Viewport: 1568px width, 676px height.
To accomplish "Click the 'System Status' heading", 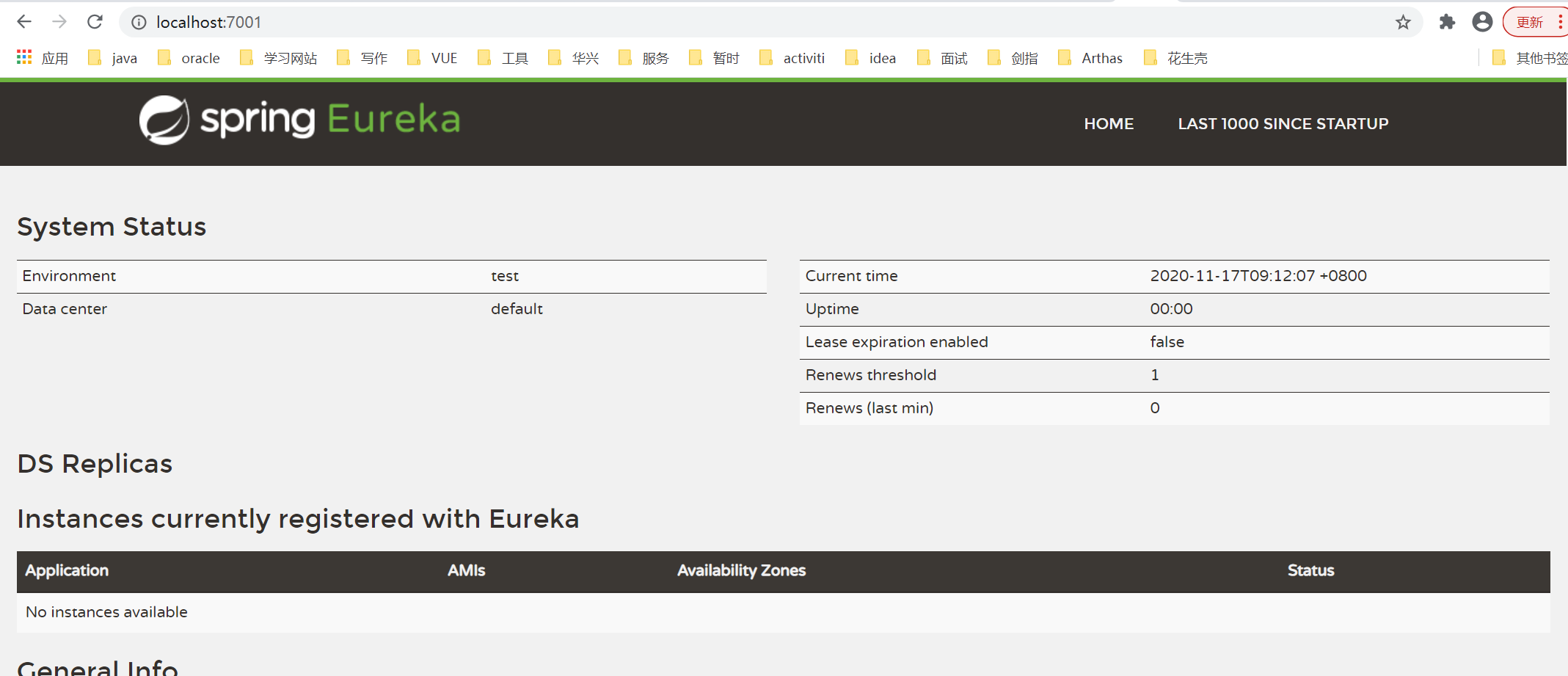I will click(112, 227).
